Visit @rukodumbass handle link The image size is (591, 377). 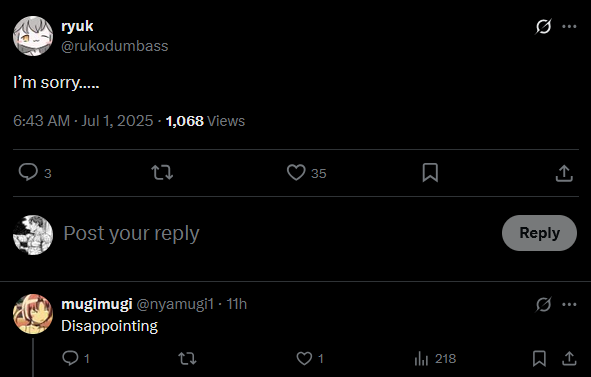pos(115,46)
